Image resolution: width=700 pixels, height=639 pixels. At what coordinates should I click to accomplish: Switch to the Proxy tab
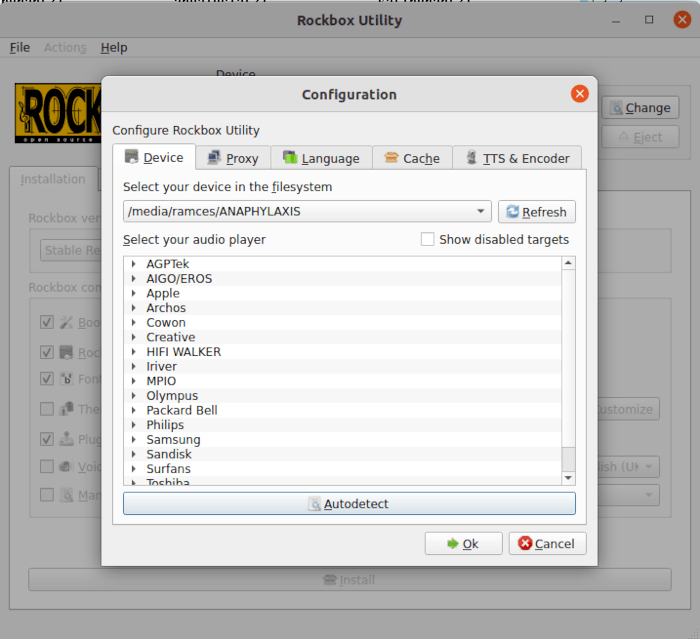click(233, 159)
